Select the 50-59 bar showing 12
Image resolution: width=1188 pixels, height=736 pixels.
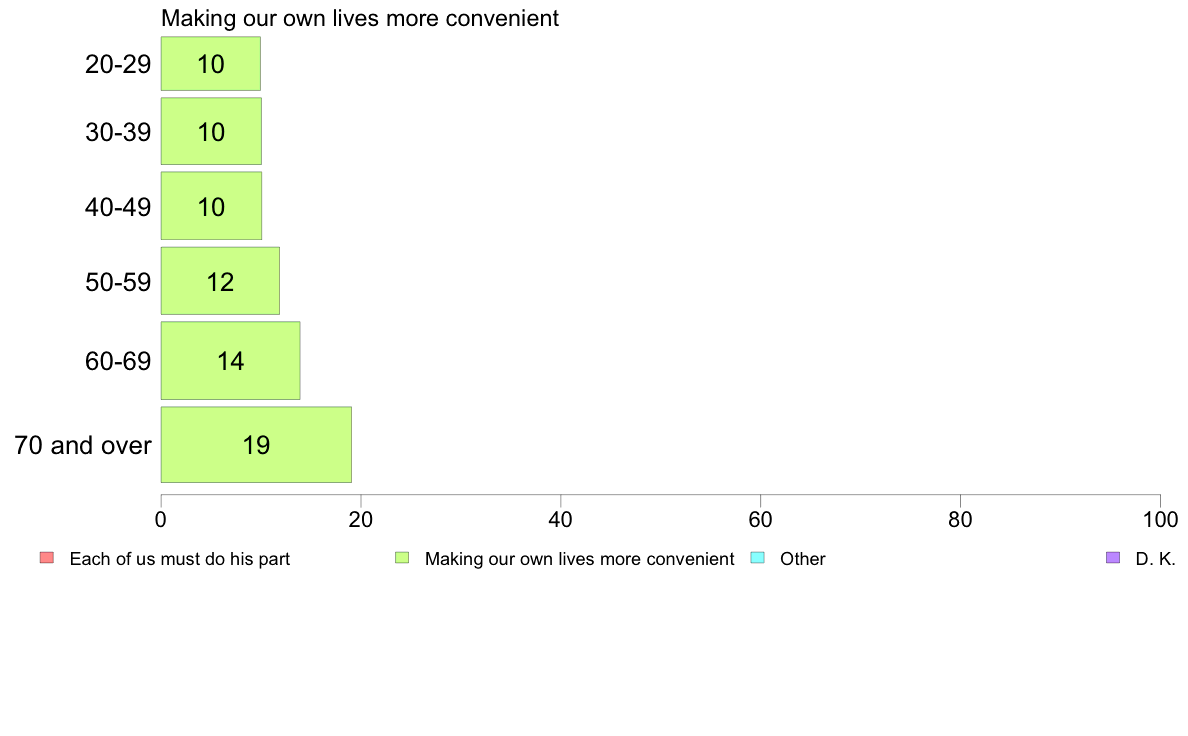pos(220,281)
